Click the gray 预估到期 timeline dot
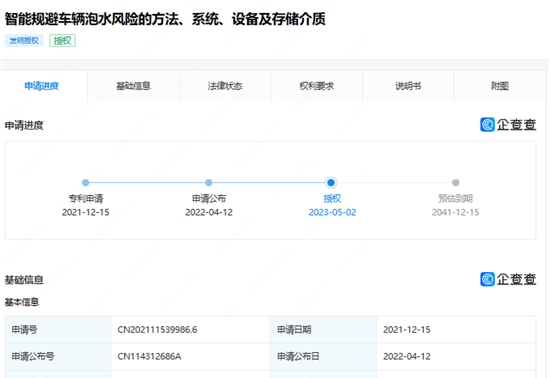 [456, 182]
